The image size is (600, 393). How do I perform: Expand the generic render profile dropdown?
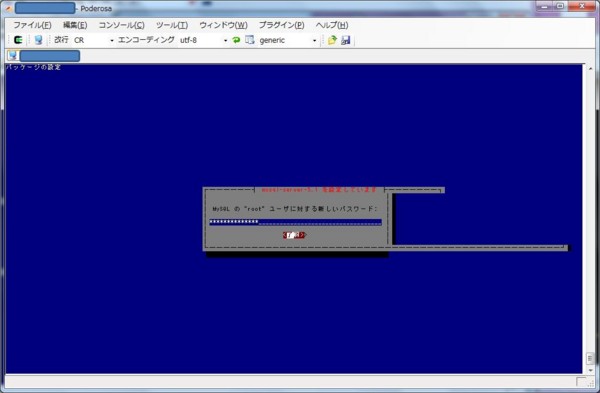click(x=315, y=40)
